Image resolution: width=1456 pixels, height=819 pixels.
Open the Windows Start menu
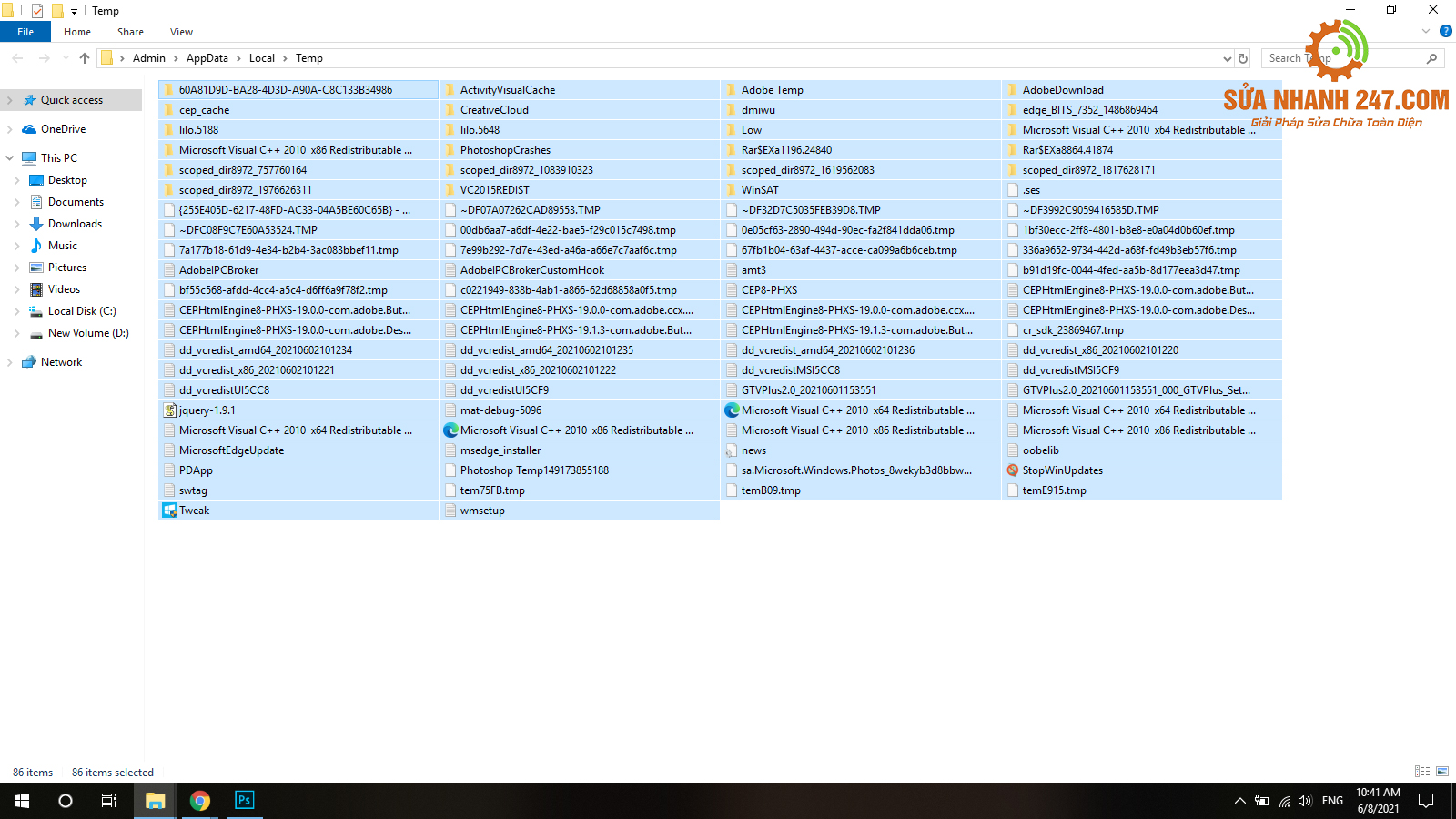pyautogui.click(x=22, y=801)
